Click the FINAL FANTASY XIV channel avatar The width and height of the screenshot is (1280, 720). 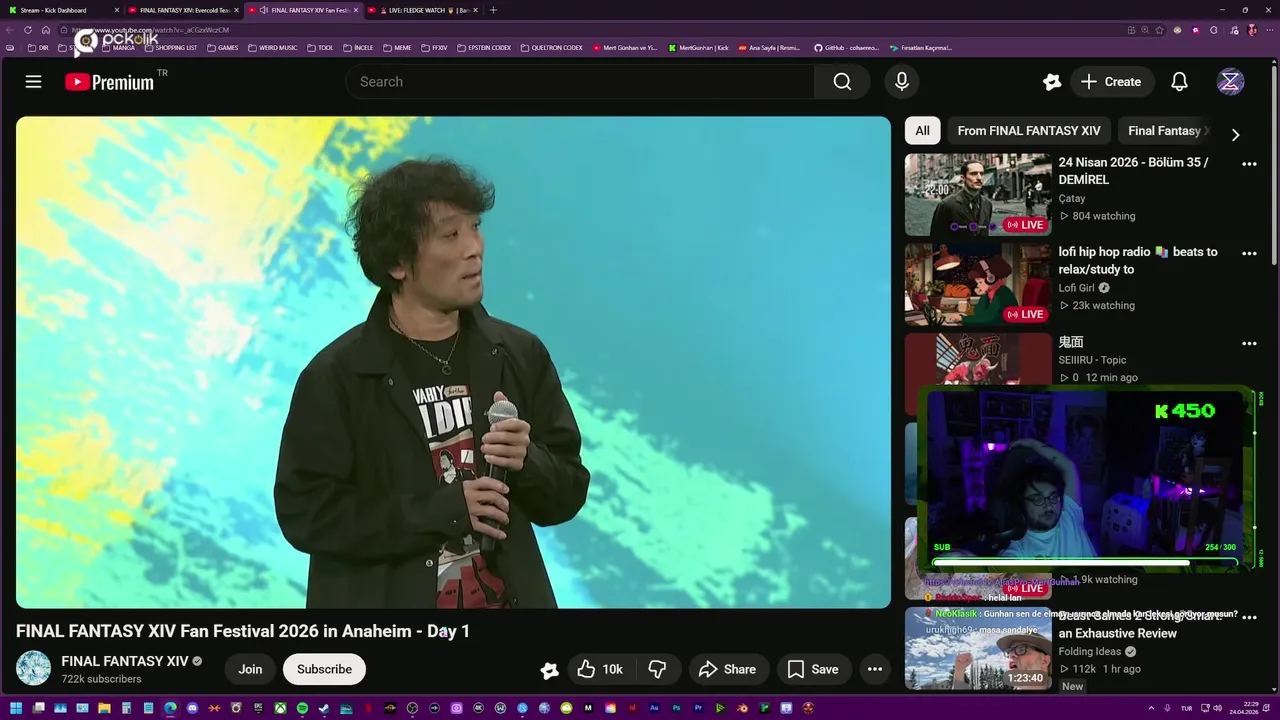pyautogui.click(x=33, y=669)
